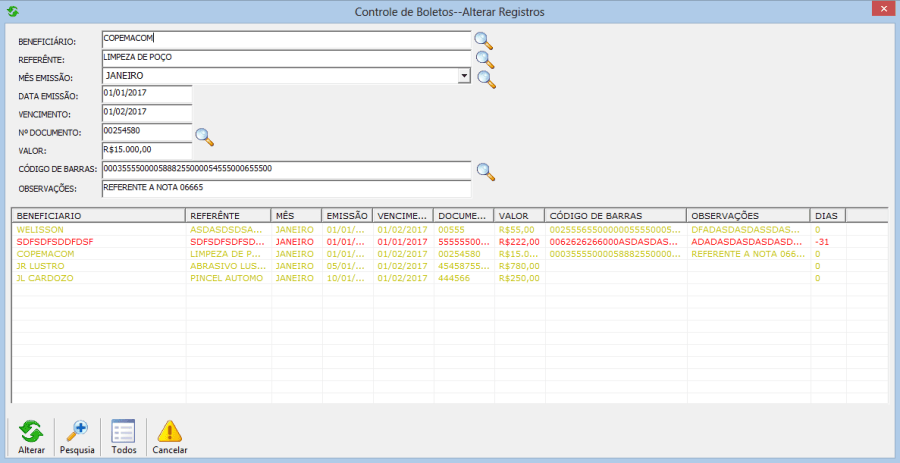Click the Código de Barras input field

(286, 170)
